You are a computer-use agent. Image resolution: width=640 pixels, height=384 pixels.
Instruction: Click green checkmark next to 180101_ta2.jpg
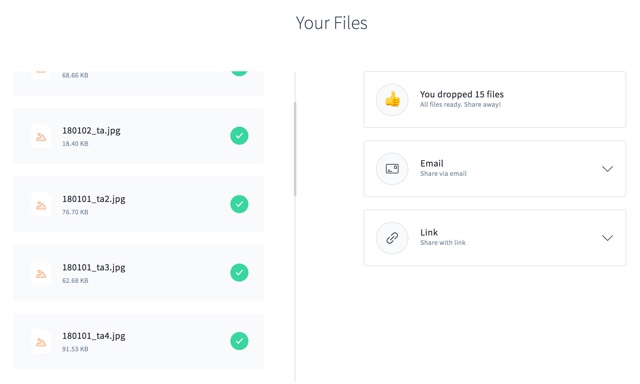[x=239, y=204]
